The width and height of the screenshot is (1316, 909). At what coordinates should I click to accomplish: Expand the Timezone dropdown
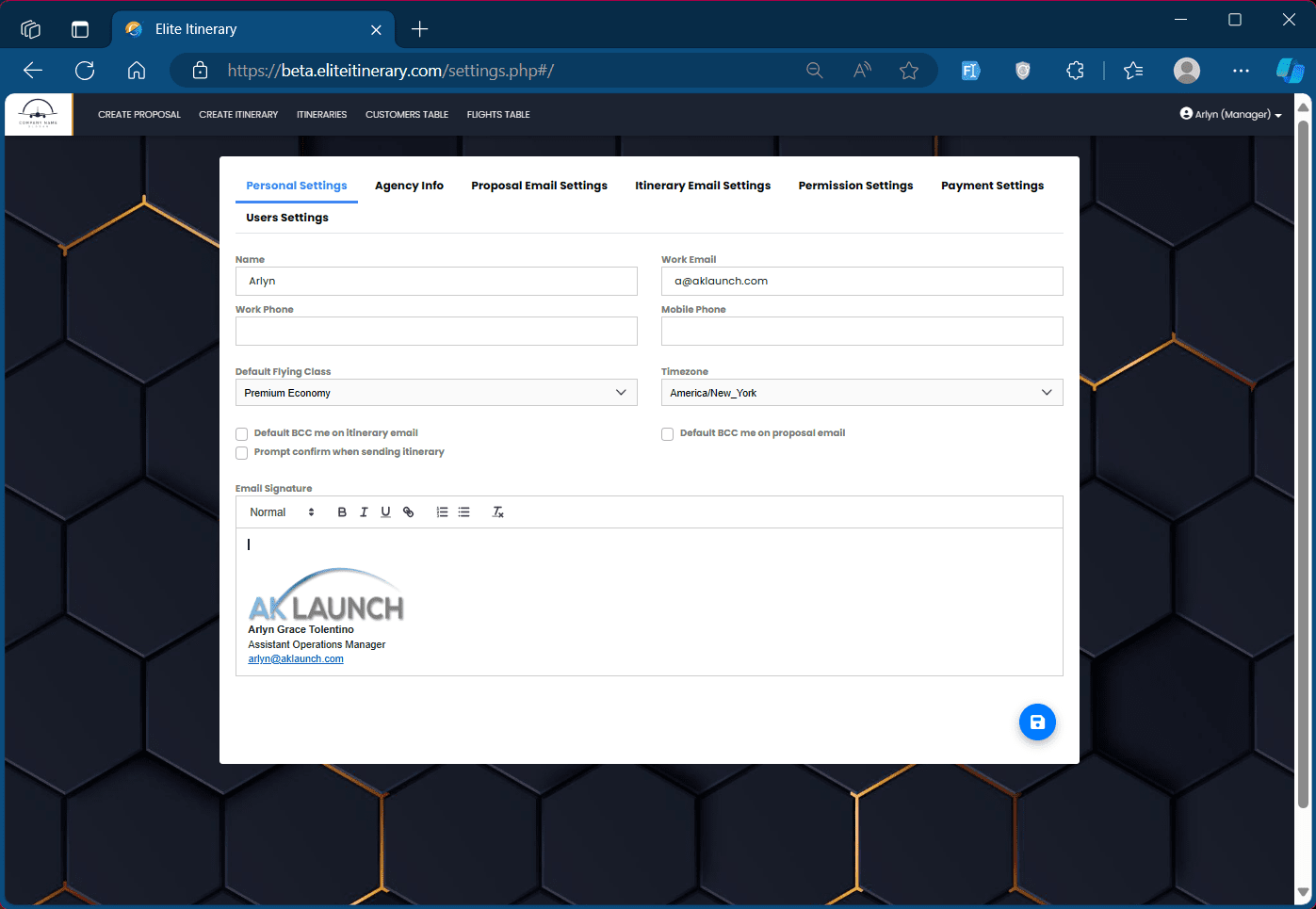(x=862, y=393)
